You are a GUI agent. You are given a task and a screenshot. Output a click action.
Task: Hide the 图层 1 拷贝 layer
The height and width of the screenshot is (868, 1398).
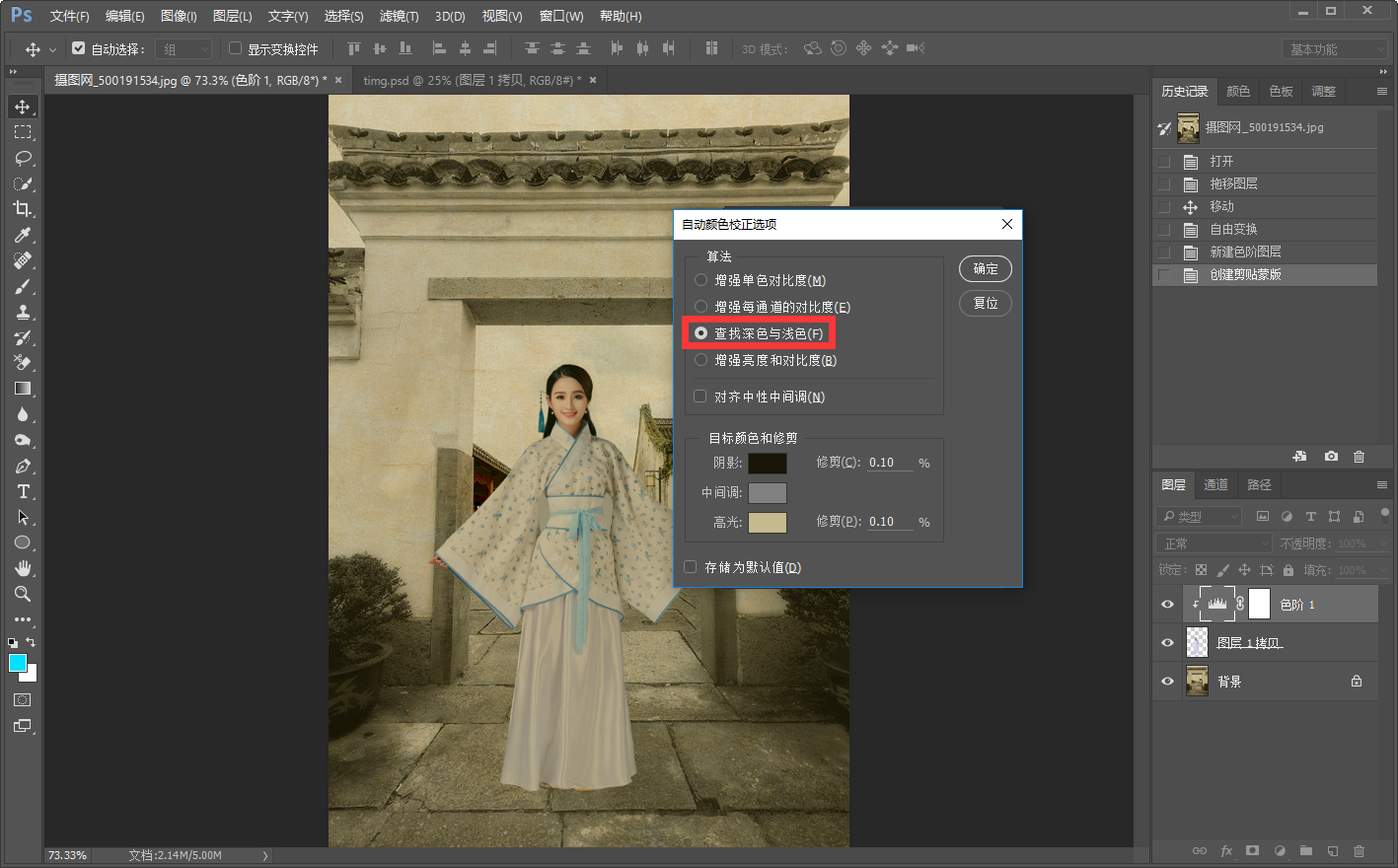(x=1167, y=642)
